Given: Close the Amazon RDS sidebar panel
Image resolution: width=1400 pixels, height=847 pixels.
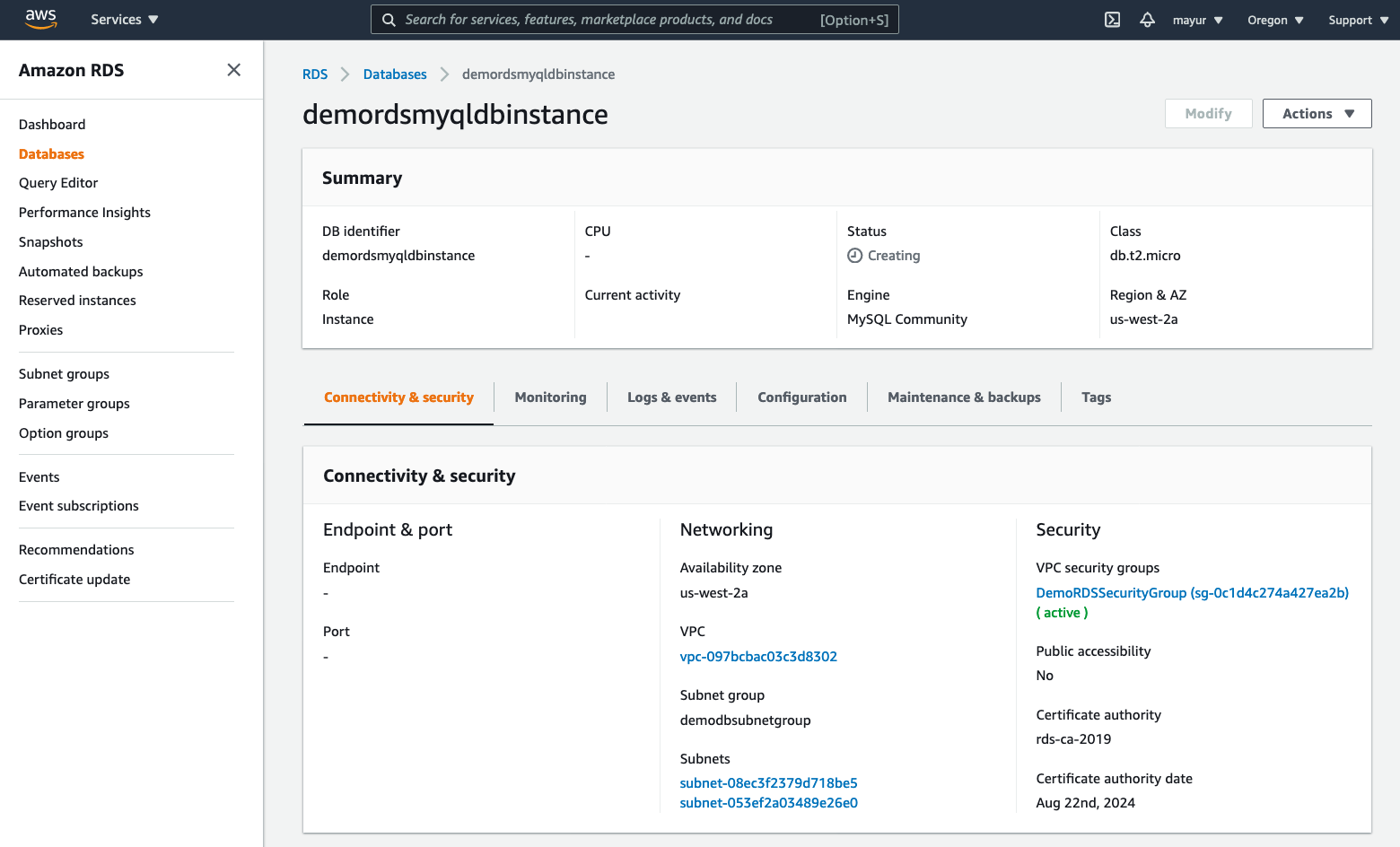Looking at the screenshot, I should (233, 70).
